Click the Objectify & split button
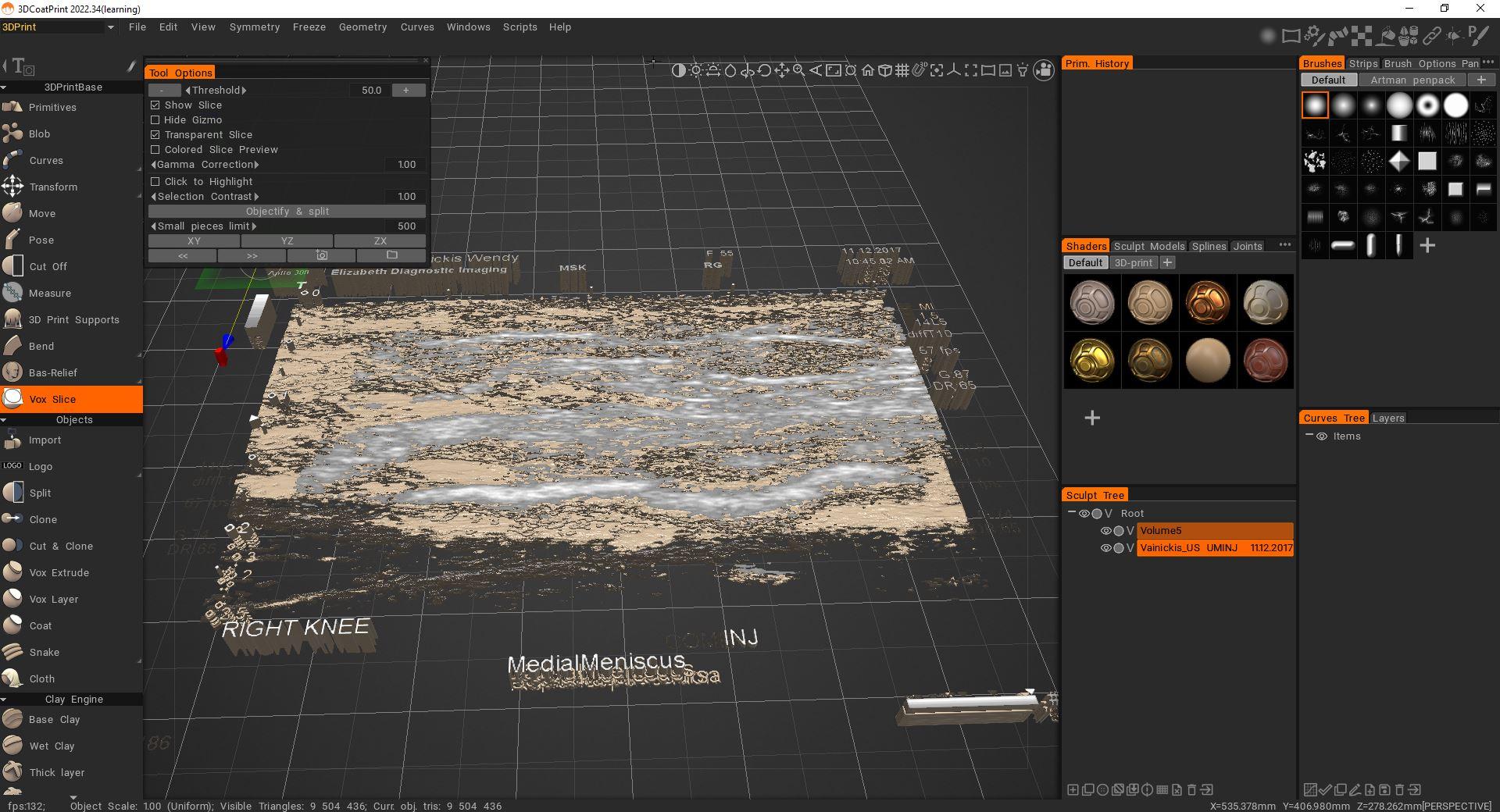The width and height of the screenshot is (1500, 812). 287,212
